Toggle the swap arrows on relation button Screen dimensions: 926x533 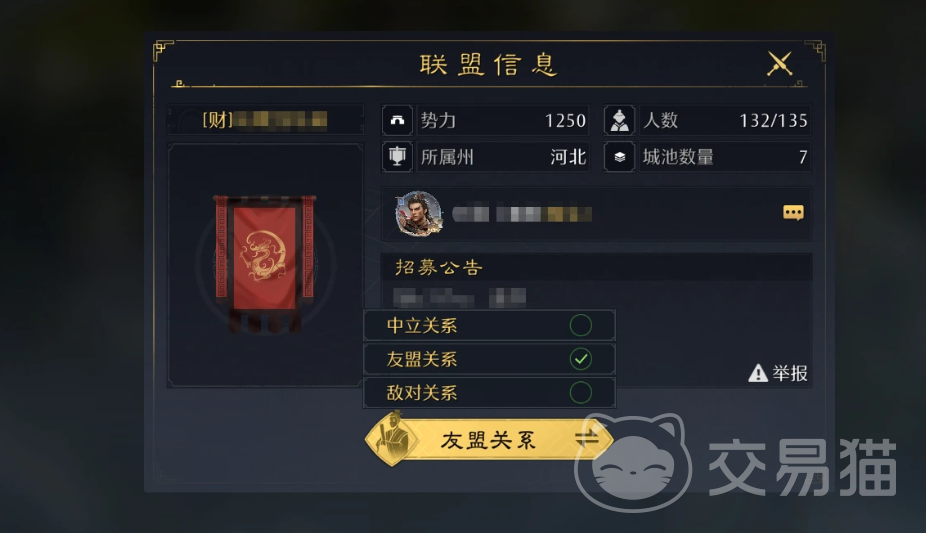tap(587, 439)
